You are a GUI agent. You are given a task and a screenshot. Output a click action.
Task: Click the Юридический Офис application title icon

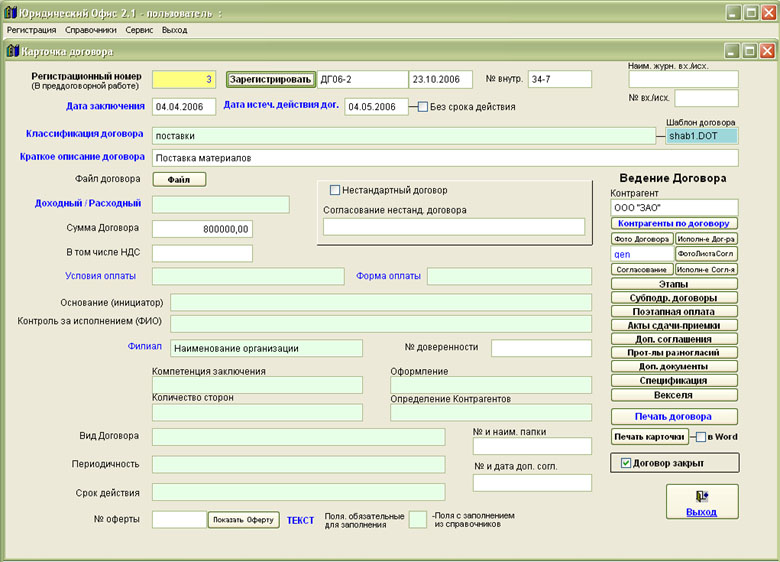[10, 12]
